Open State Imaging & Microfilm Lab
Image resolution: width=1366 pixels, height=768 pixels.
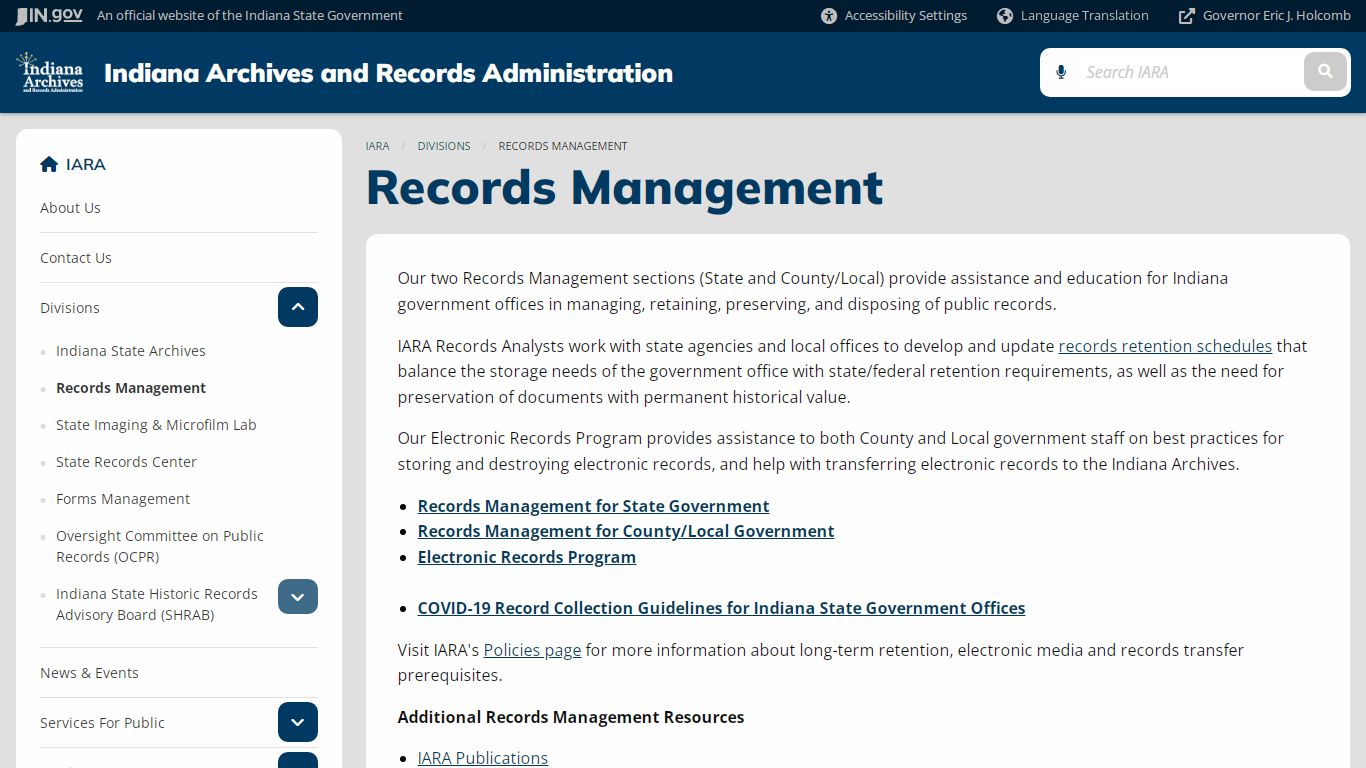(156, 425)
